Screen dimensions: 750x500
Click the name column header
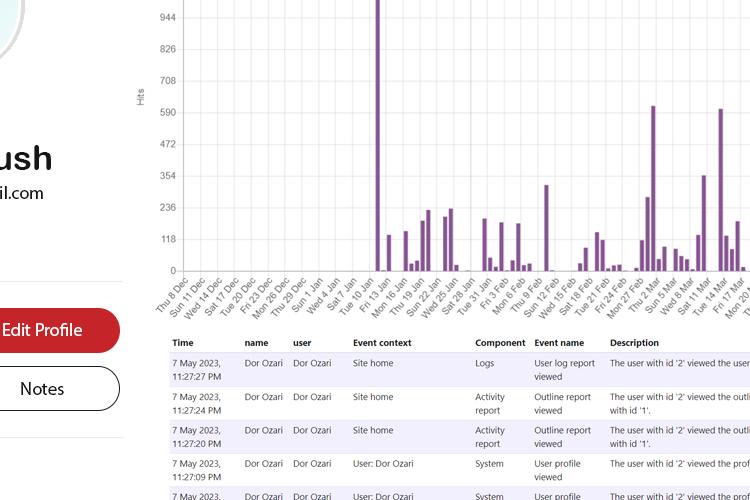[256, 343]
